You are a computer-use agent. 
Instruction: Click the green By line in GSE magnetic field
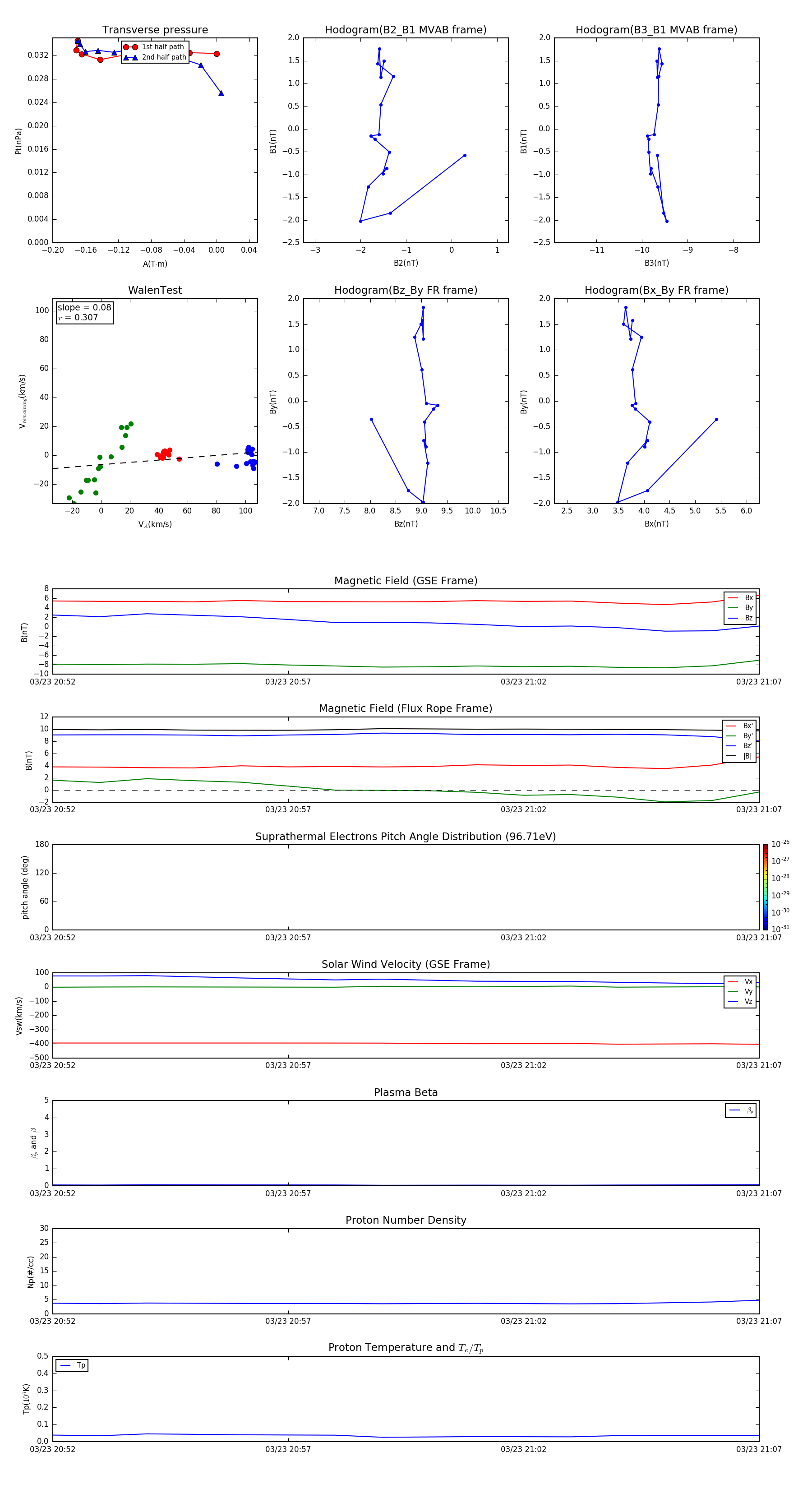pos(405,667)
